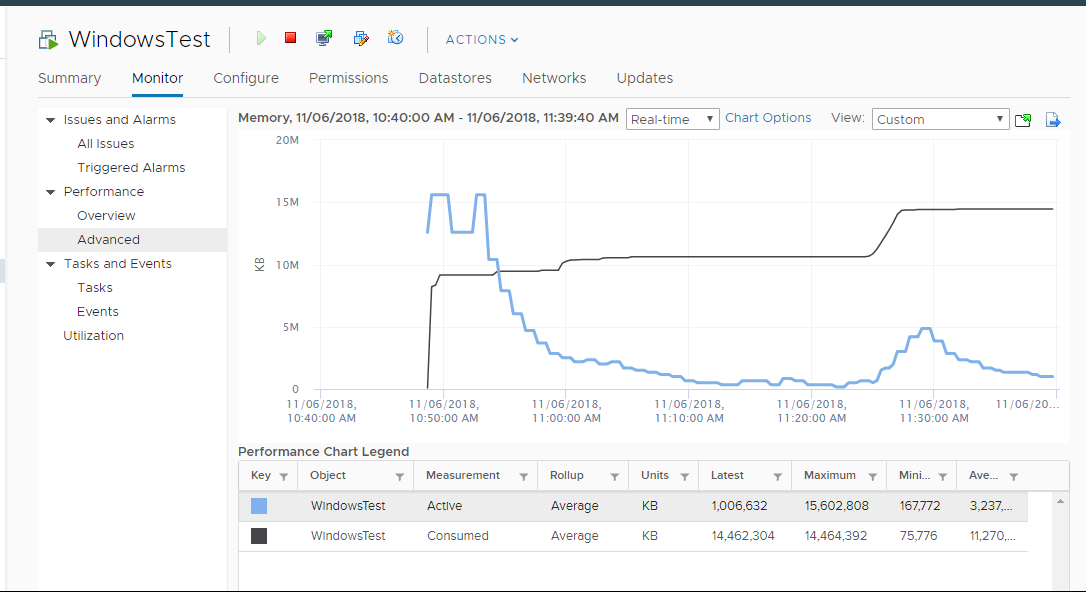Sort by the Latest column header
Viewport: 1086px width, 592px height.
point(727,475)
